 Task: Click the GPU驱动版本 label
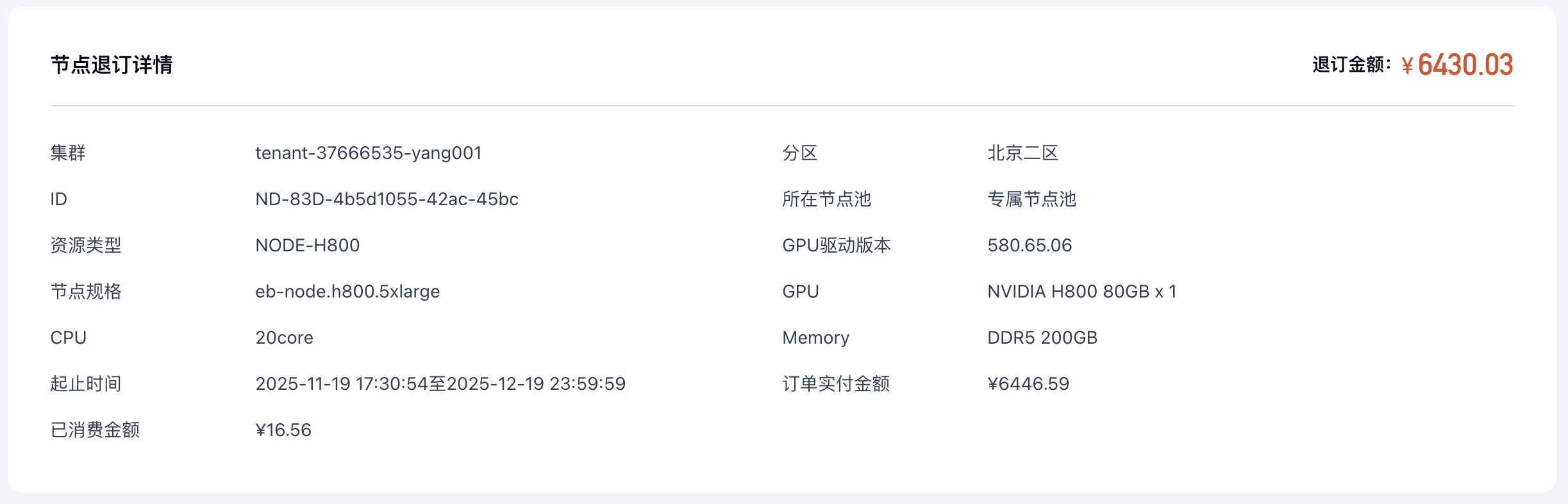[x=837, y=245]
